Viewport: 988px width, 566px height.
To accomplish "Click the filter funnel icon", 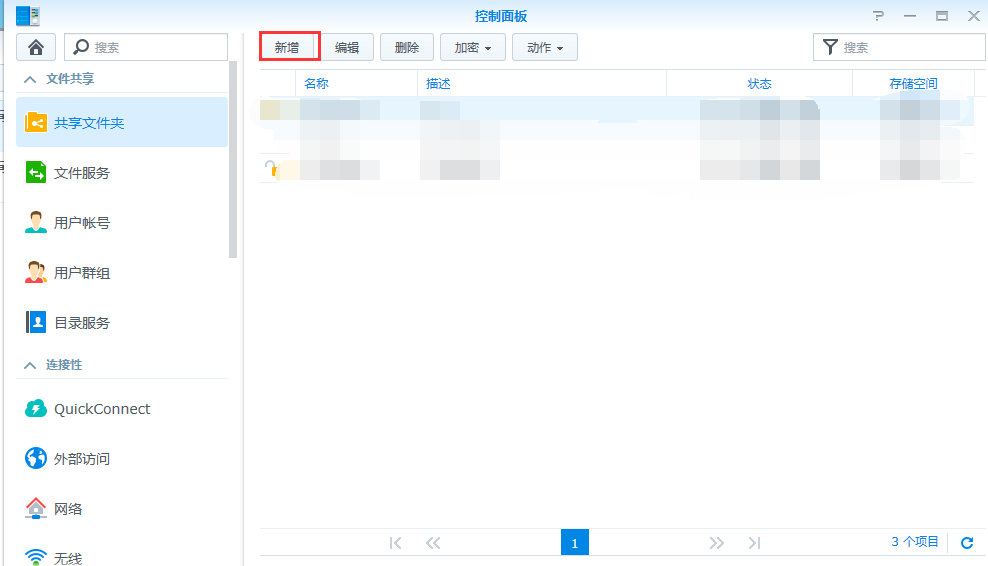I will (x=830, y=47).
